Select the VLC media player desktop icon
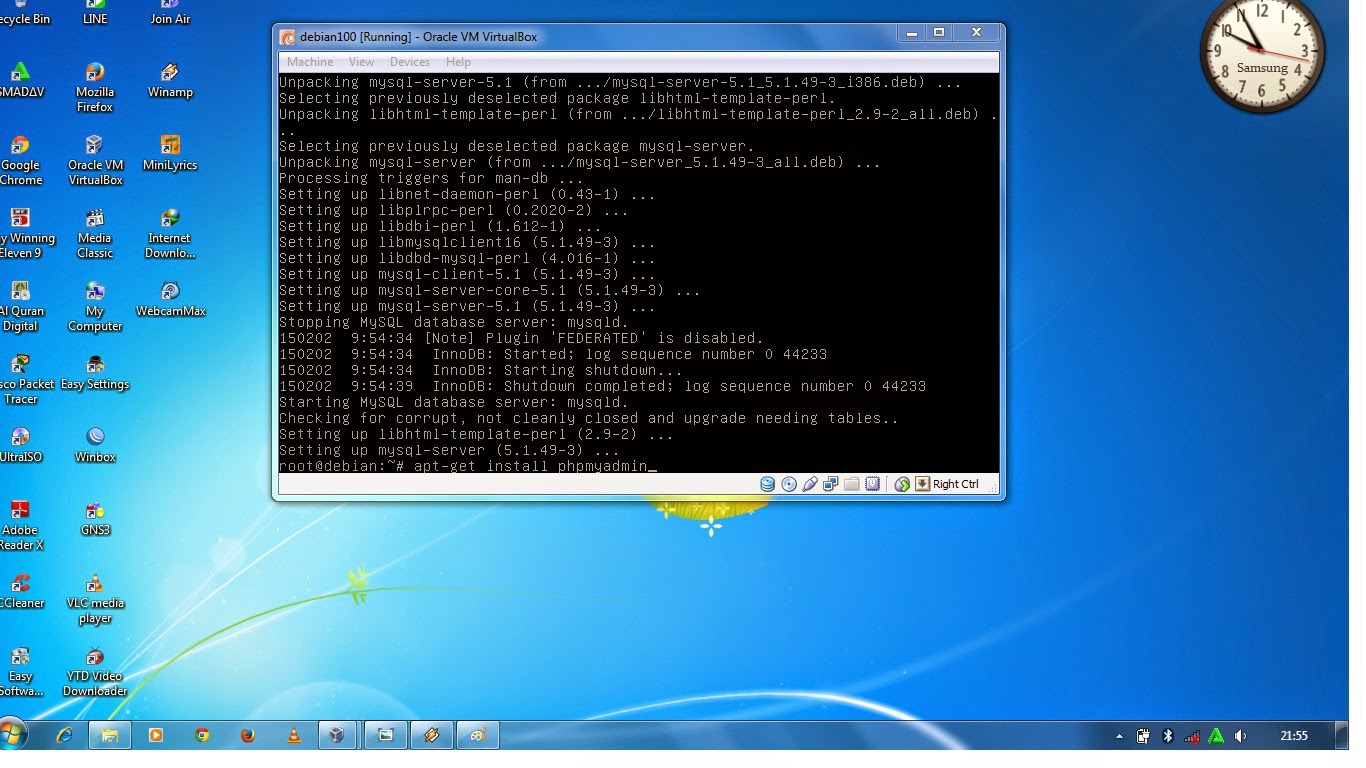 click(95, 598)
